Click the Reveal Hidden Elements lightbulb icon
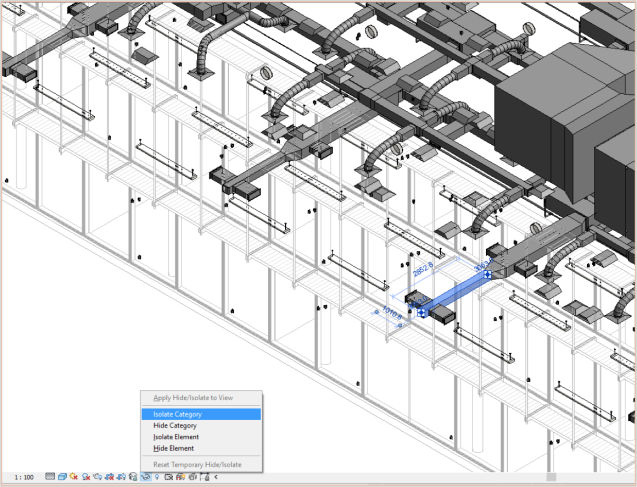637x487 pixels. tap(157, 476)
